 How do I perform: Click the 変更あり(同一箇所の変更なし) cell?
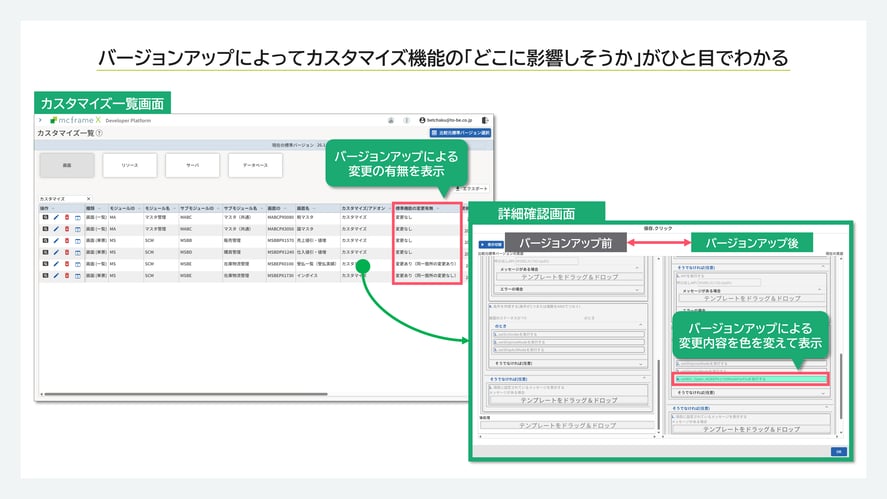point(426,276)
